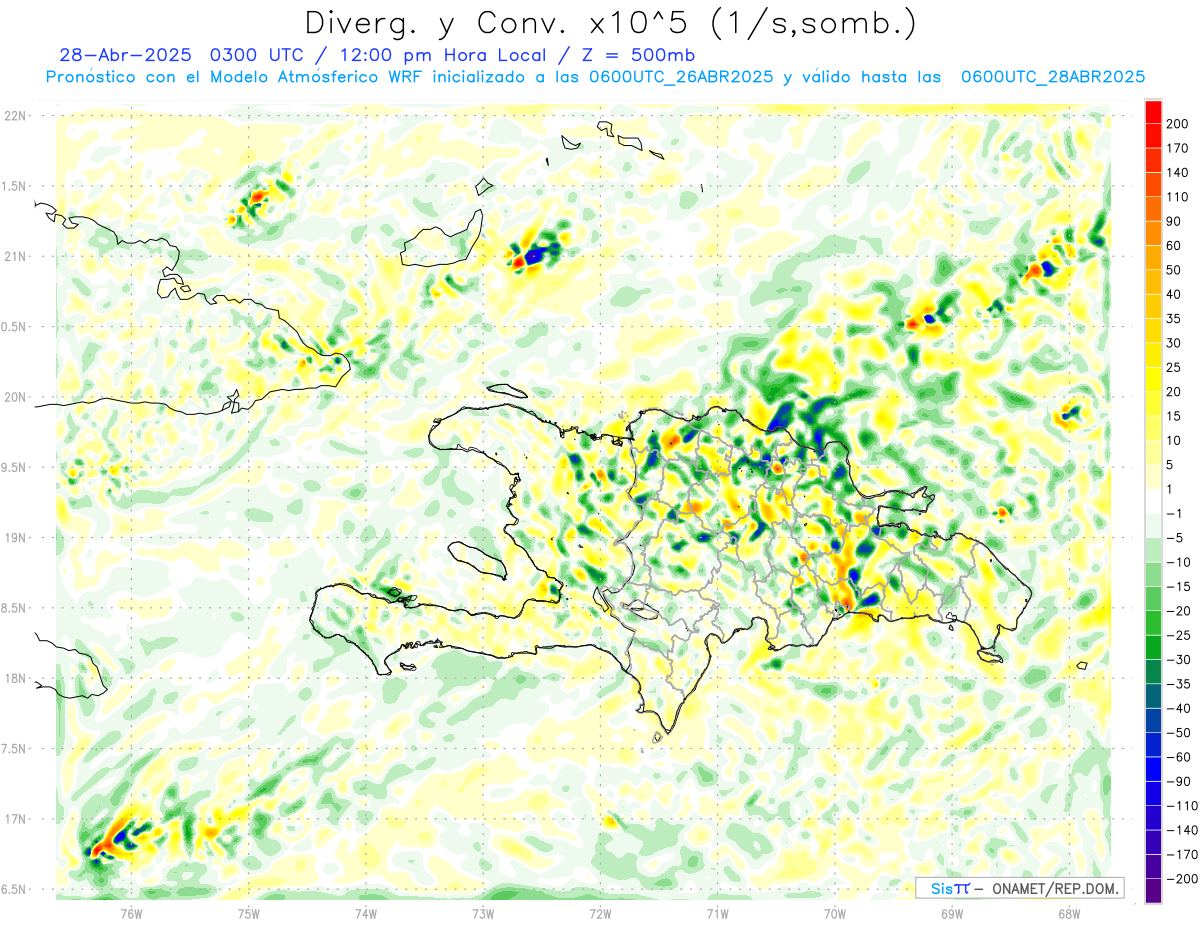
Task: Click the '17N' latitude label
Action: tap(15, 819)
